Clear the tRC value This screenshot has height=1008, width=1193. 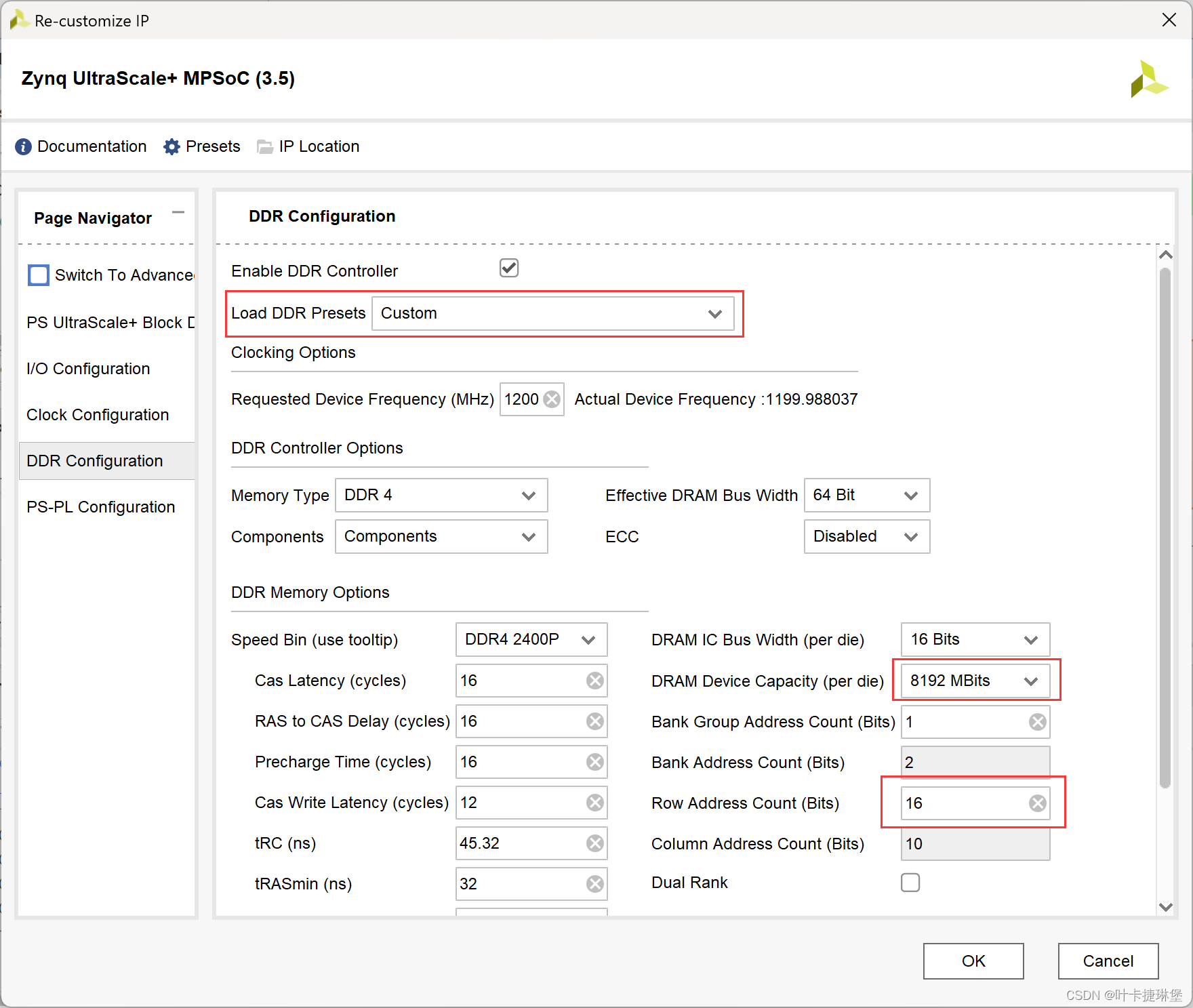[x=595, y=843]
